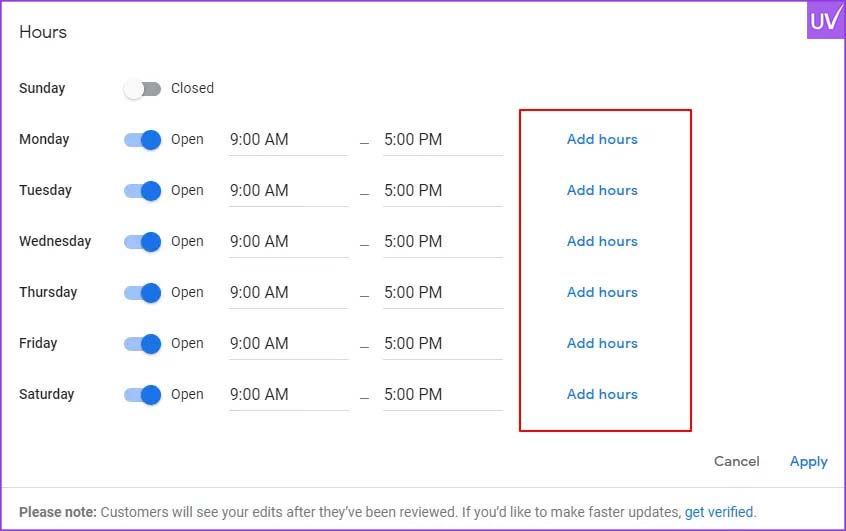
Task: Turn off Friday's open toggle
Action: click(x=142, y=344)
